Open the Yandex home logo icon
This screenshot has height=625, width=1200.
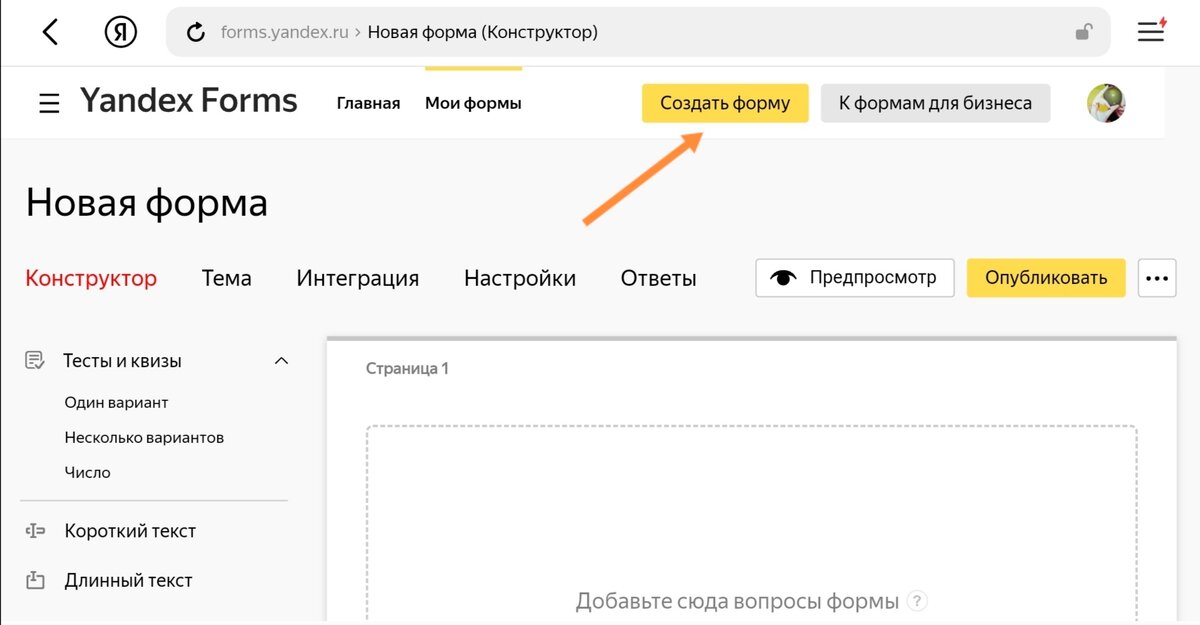coord(121,32)
